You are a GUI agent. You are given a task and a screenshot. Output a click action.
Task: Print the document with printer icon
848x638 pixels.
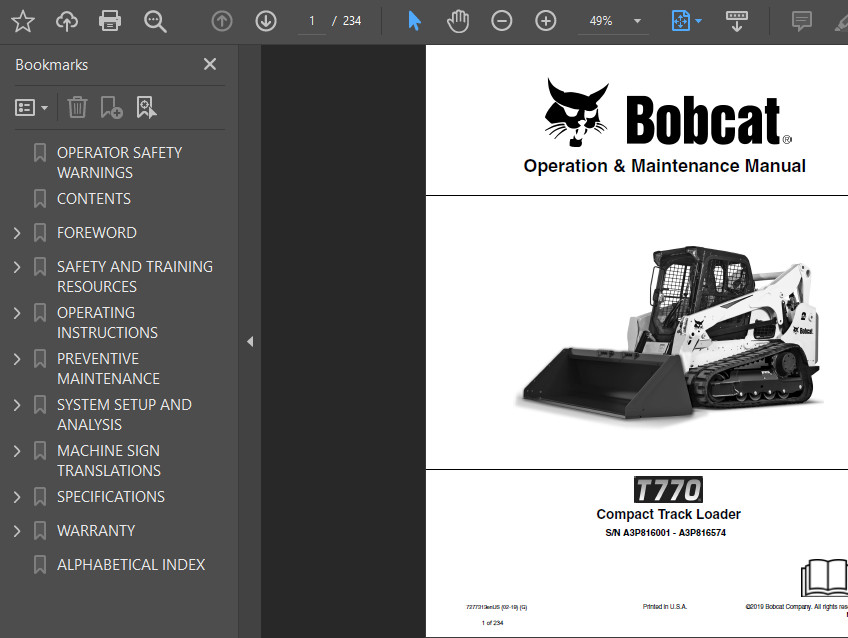(x=110, y=21)
